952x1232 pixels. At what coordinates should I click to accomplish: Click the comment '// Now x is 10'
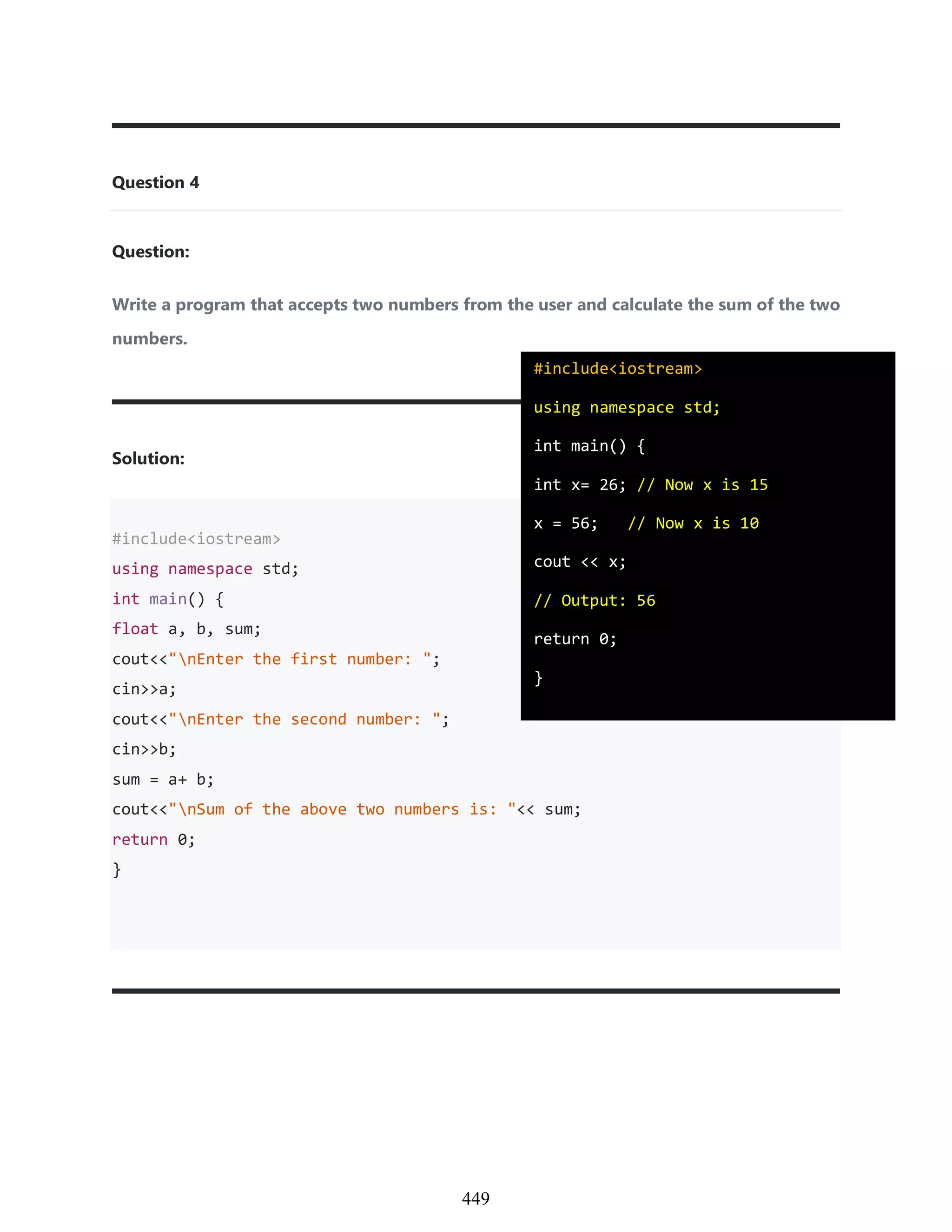pyautogui.click(x=693, y=523)
